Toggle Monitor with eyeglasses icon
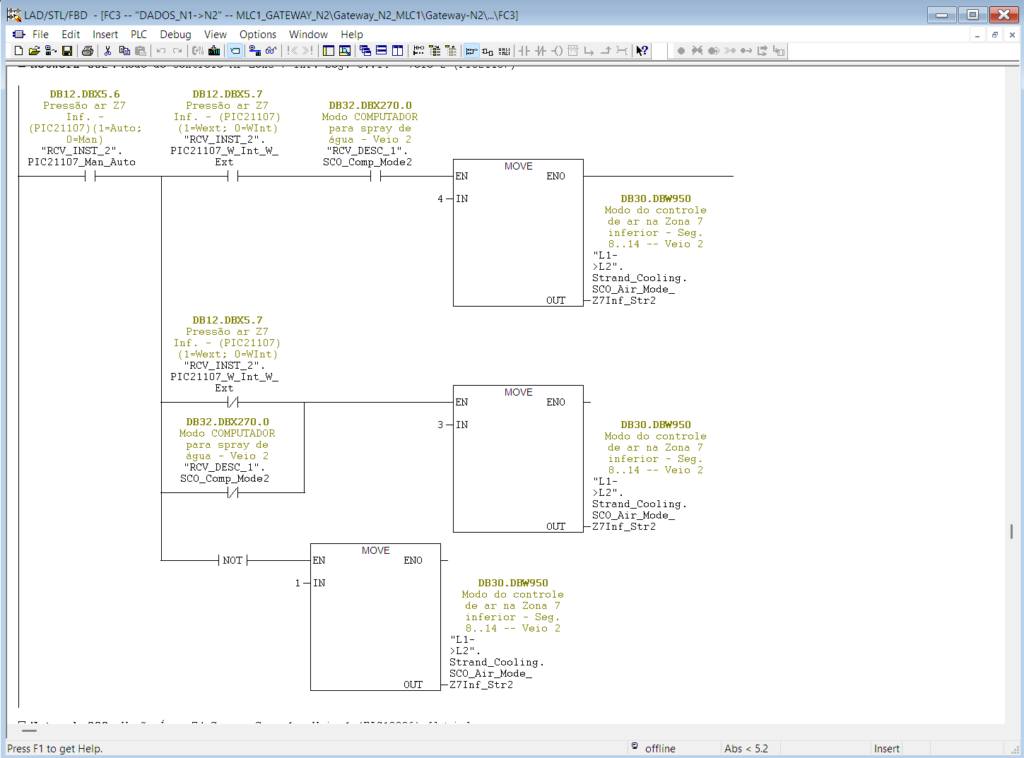 point(272,51)
